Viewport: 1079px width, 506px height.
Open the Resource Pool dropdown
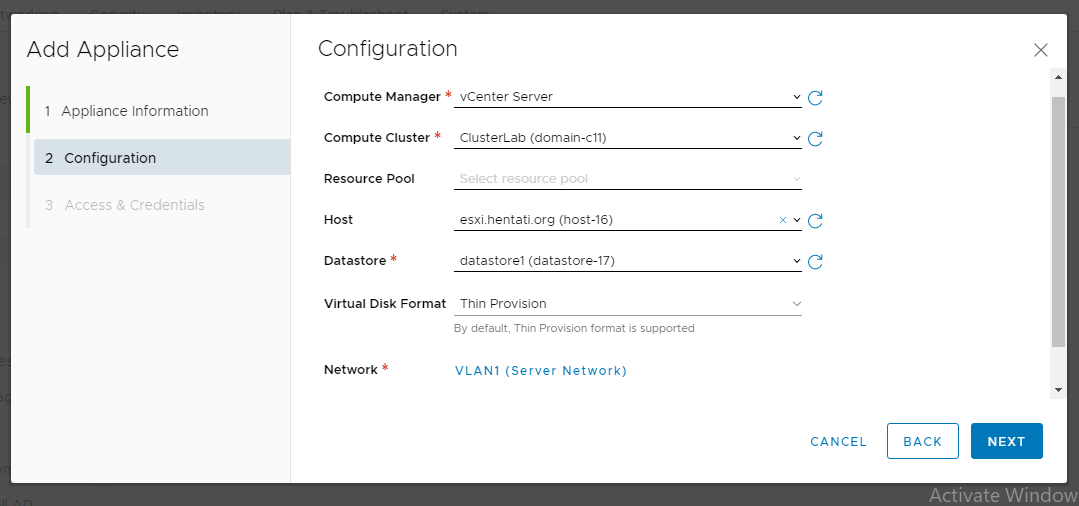628,179
